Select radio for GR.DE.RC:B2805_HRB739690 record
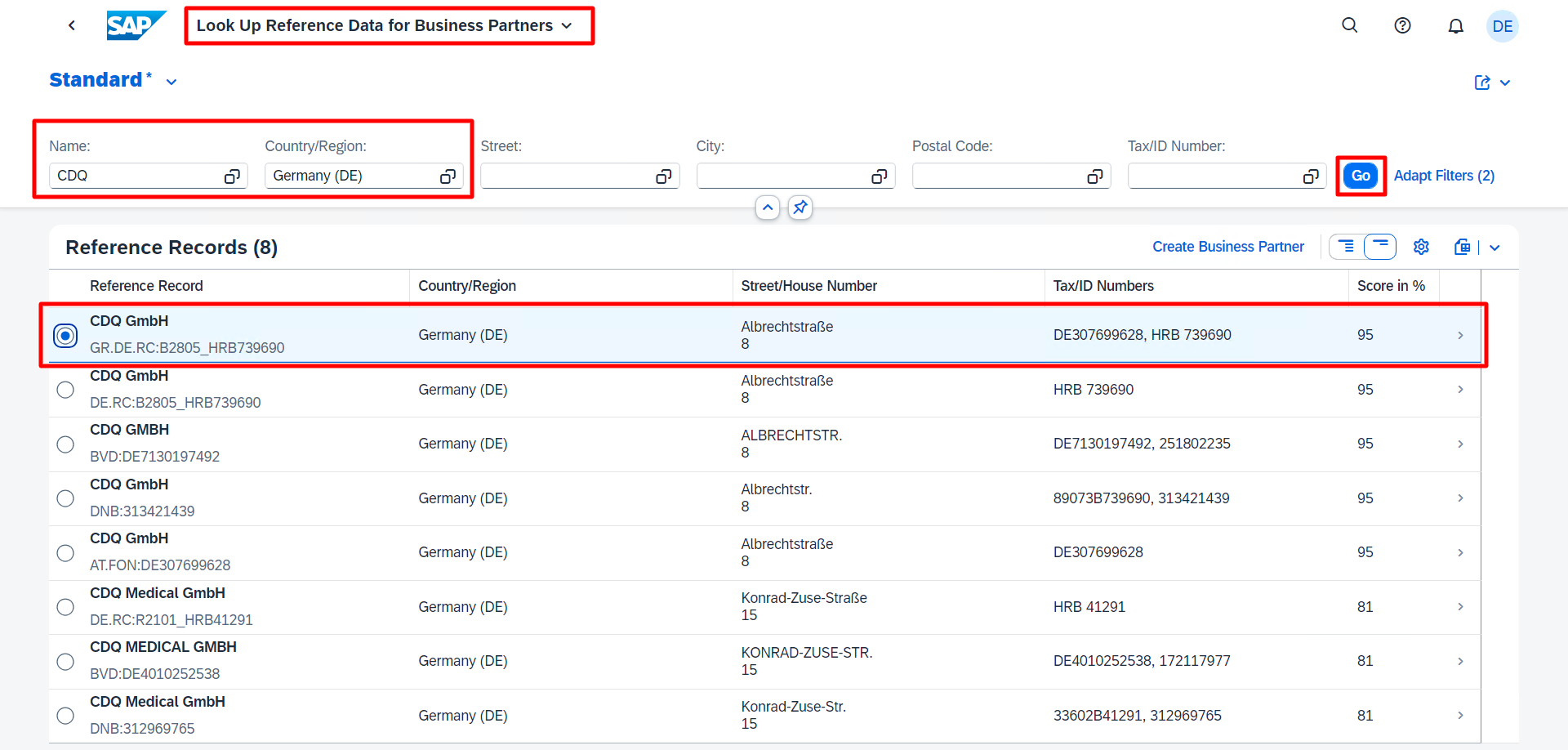This screenshot has height=750, width=1568. [x=65, y=335]
